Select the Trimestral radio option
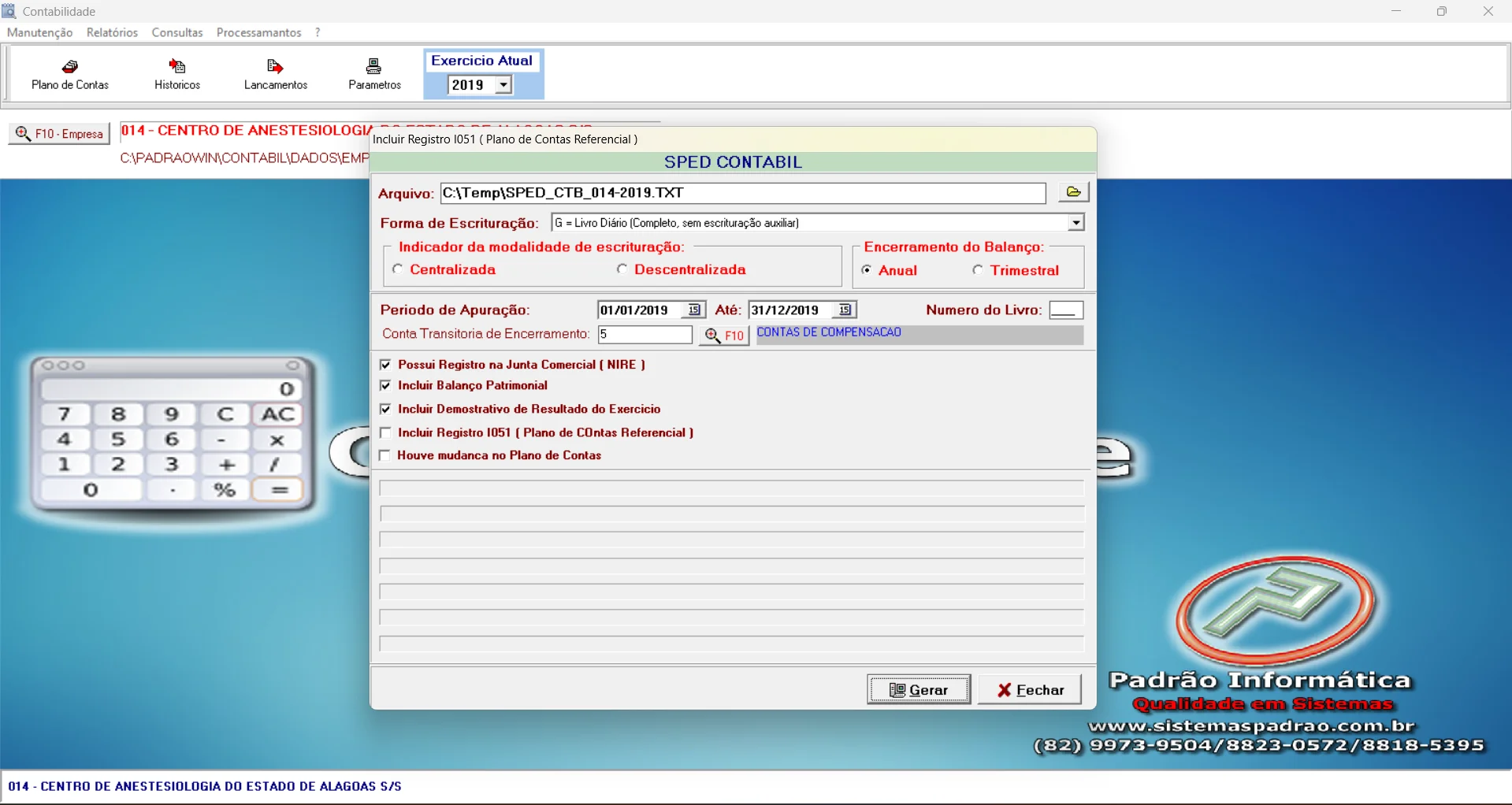This screenshot has width=1512, height=805. (x=978, y=270)
